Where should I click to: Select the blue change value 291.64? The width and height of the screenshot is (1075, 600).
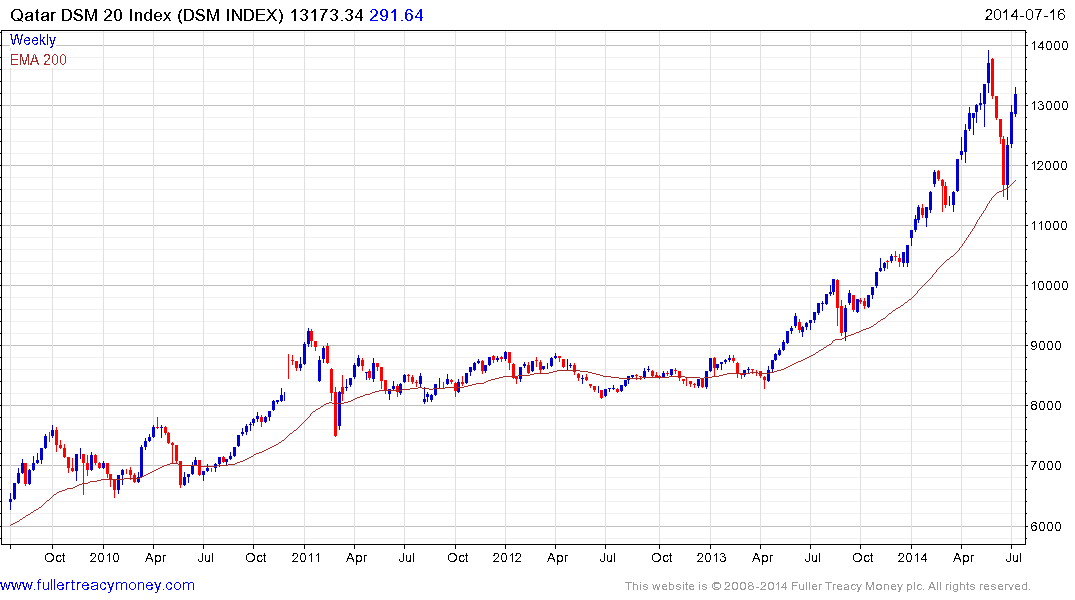[x=396, y=15]
